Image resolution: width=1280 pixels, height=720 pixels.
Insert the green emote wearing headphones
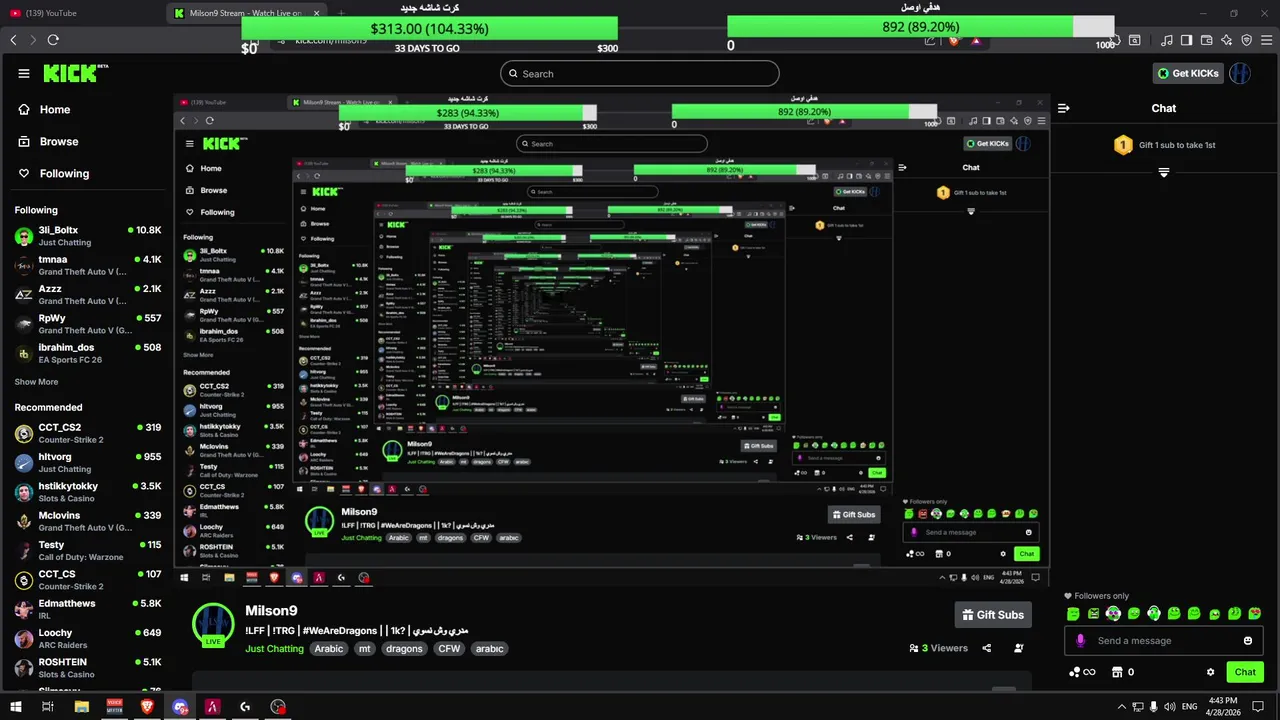click(1154, 614)
